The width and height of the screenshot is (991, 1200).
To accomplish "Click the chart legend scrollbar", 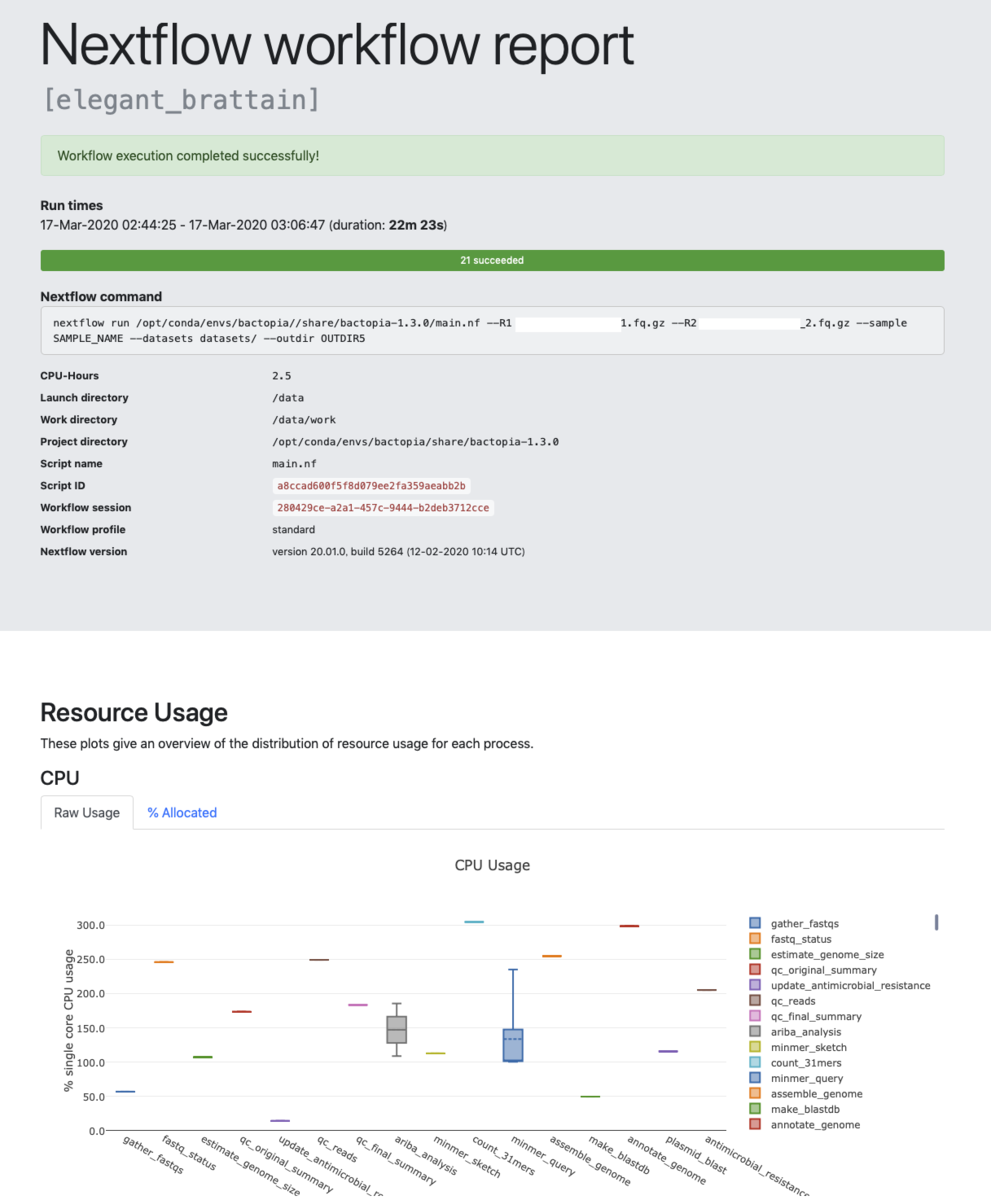I will pyautogui.click(x=936, y=922).
